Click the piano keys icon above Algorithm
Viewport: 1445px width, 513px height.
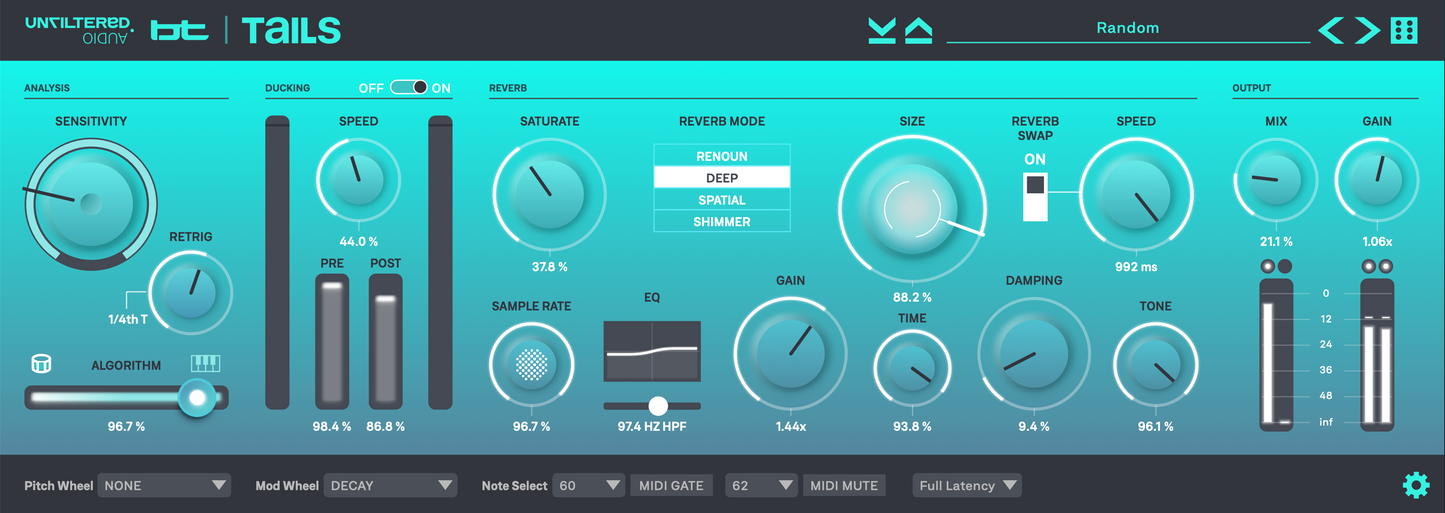tap(205, 364)
